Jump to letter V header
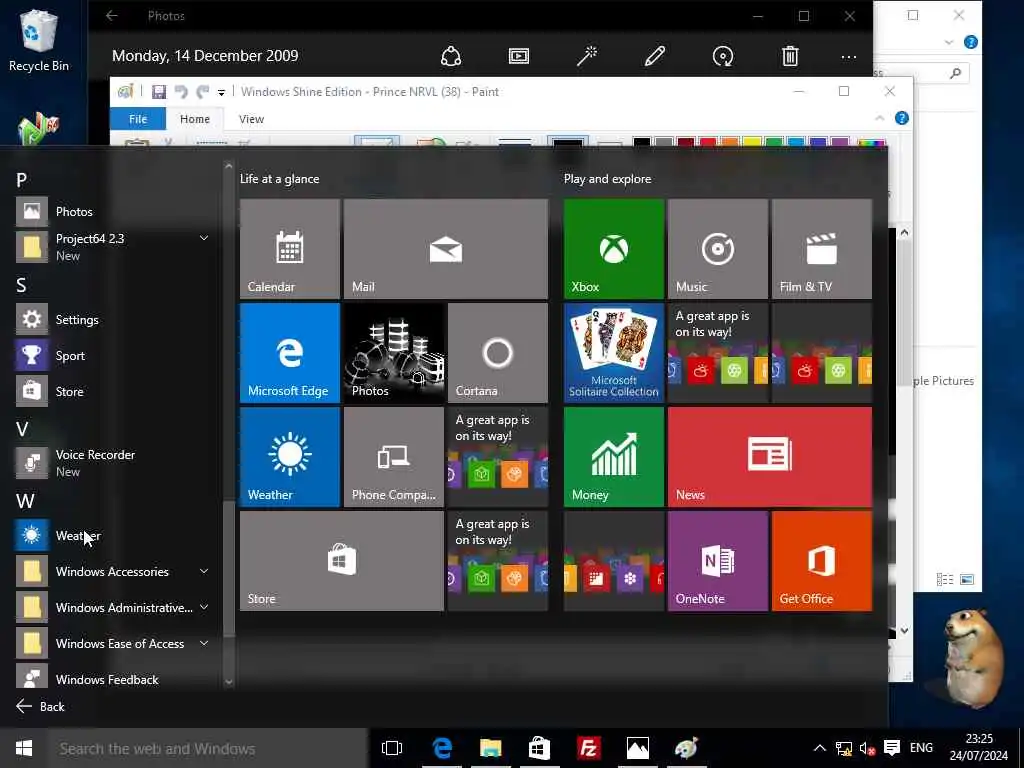 [22, 429]
